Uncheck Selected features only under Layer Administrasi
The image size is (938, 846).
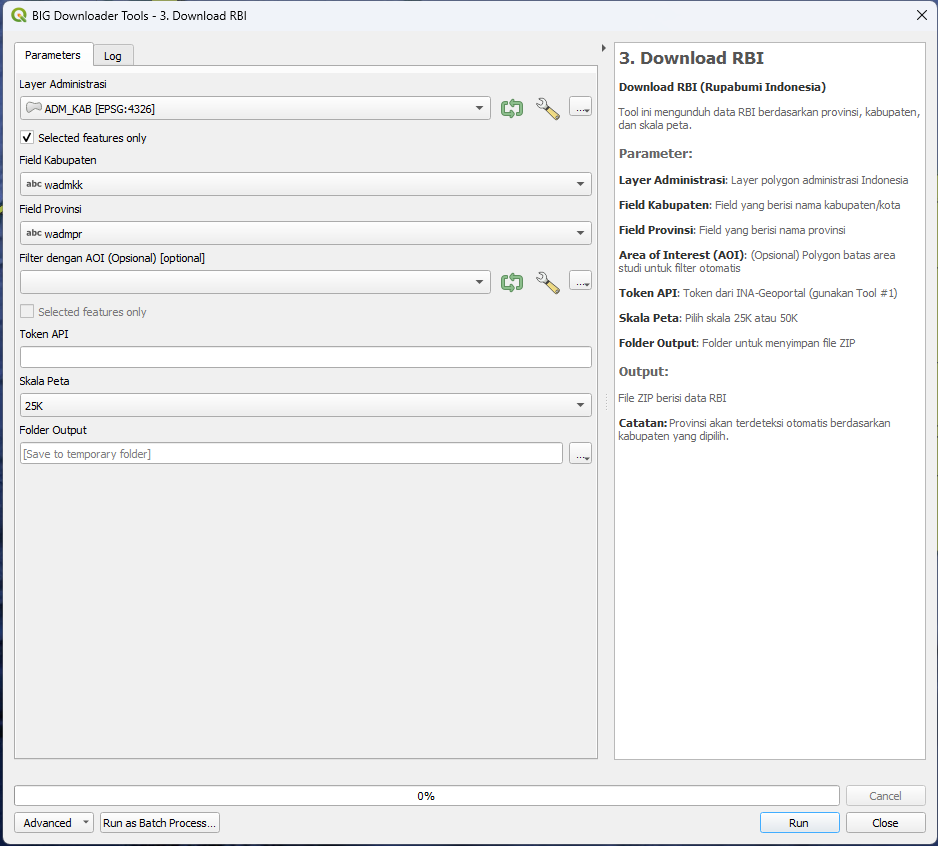tap(25, 138)
